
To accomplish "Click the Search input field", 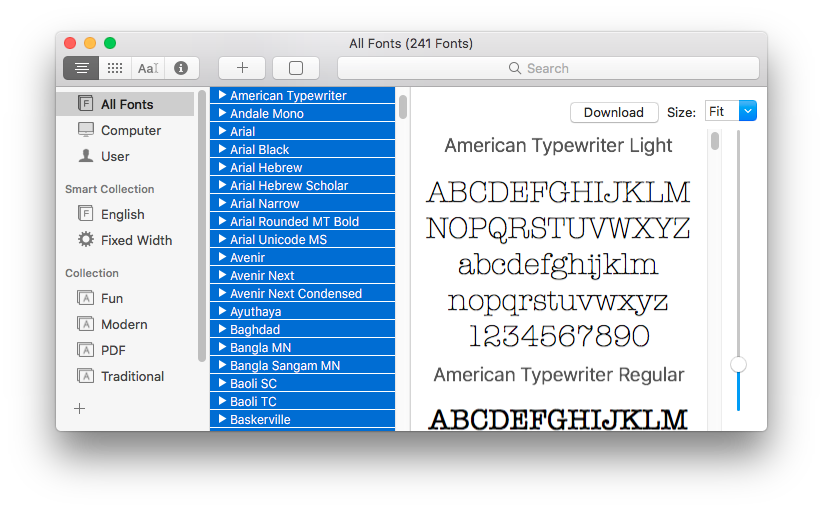I will (x=548, y=68).
